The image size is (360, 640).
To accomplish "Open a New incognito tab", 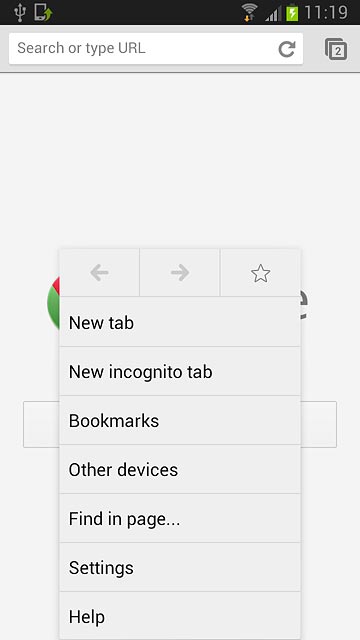I will point(180,371).
